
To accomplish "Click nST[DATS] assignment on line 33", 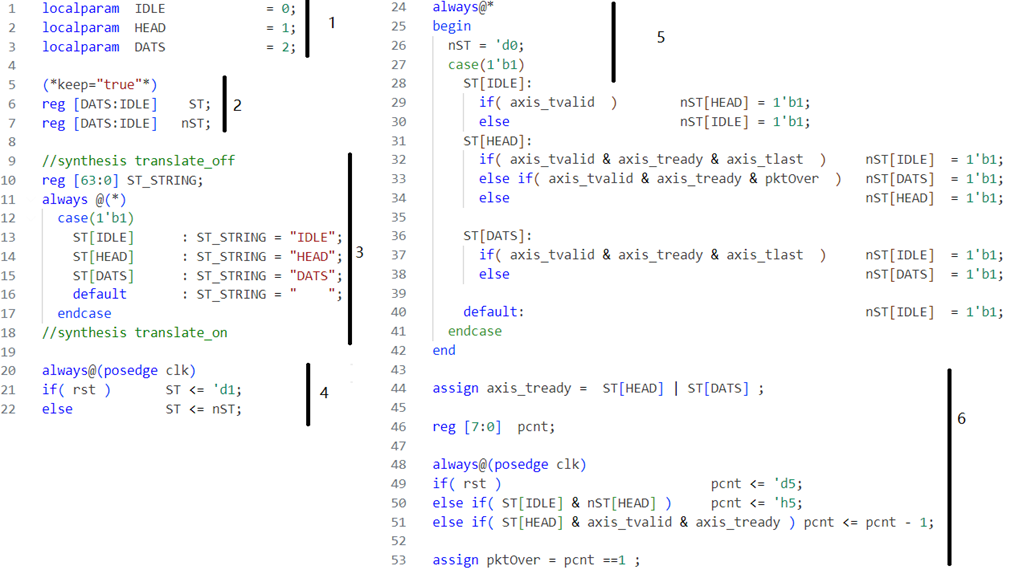I will click(934, 179).
